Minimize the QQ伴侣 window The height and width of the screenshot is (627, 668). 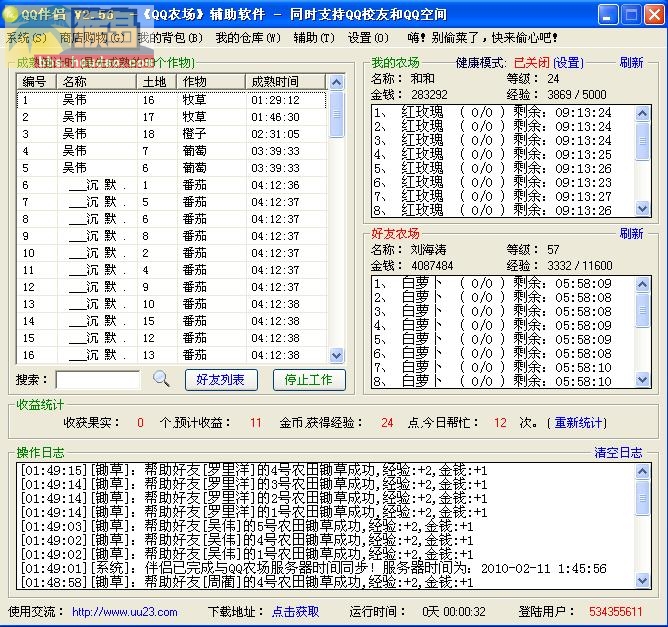tap(608, 15)
